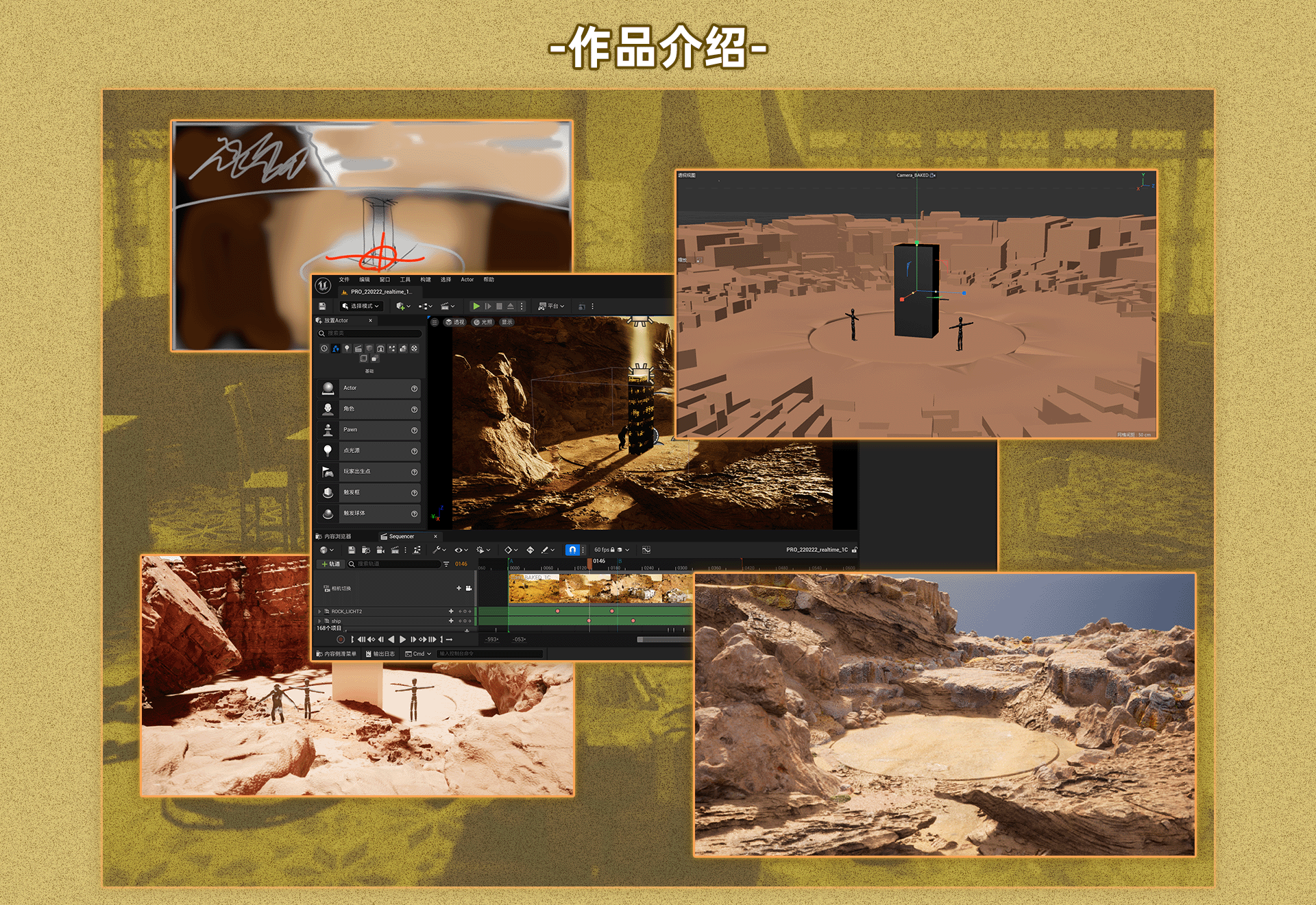Image resolution: width=1316 pixels, height=905 pixels.
Task: Toggle the blue magnet snapping button
Action: click(572, 550)
